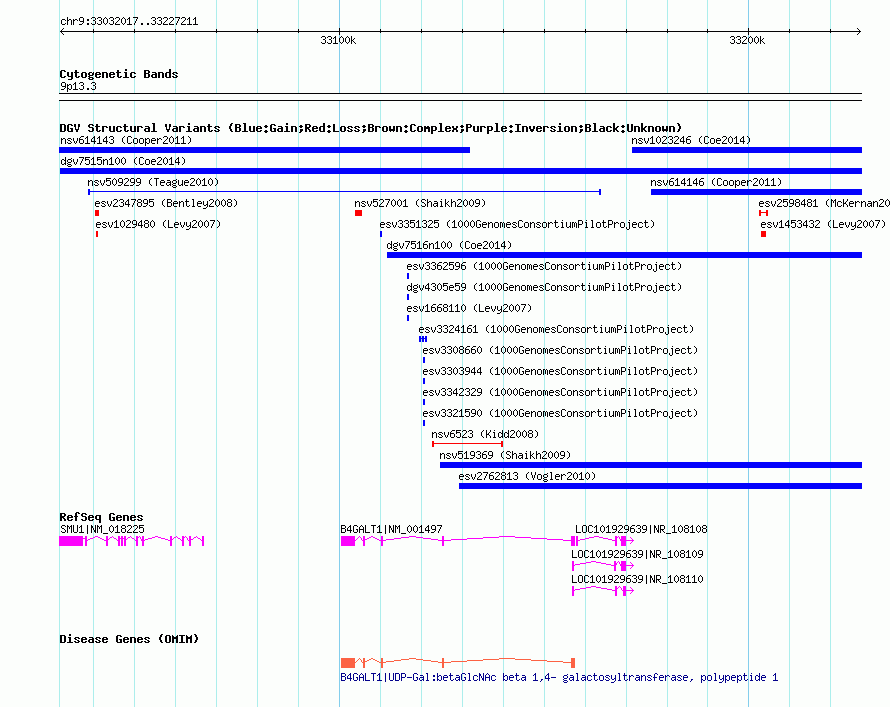Select red loss block under nsv527001

[x=358, y=213]
